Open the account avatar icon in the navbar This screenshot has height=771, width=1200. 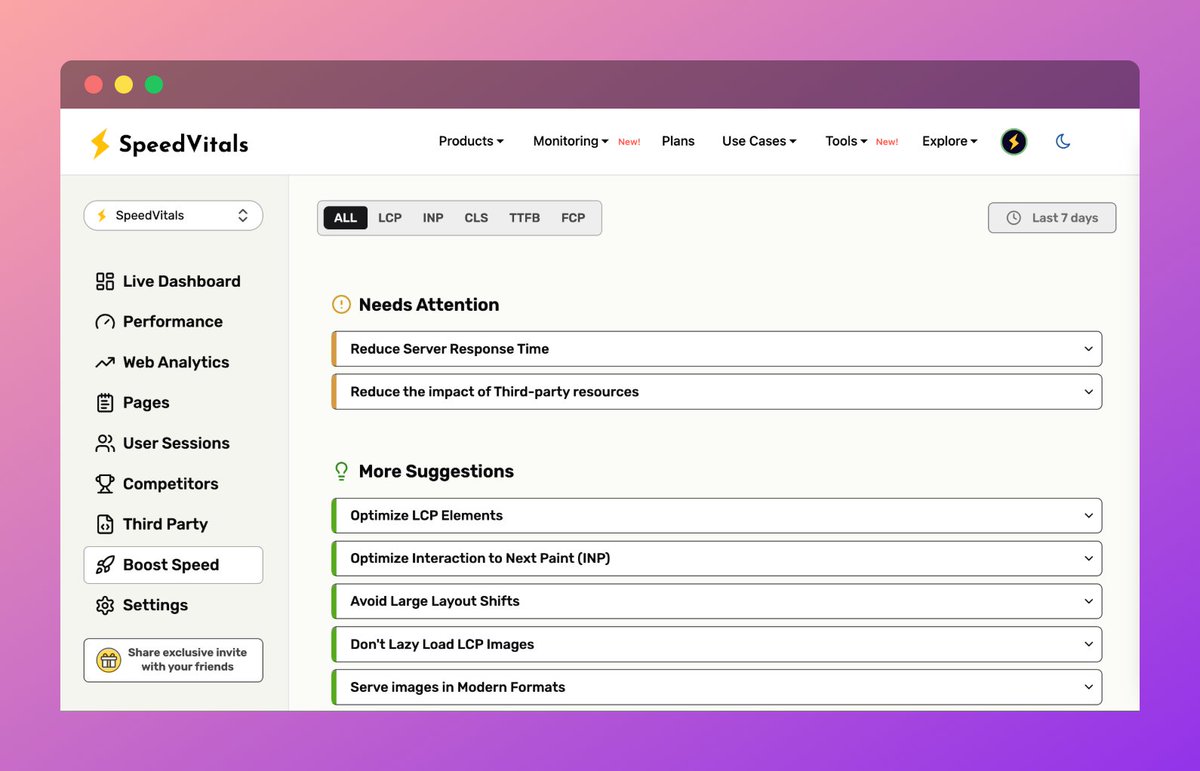(x=1014, y=142)
